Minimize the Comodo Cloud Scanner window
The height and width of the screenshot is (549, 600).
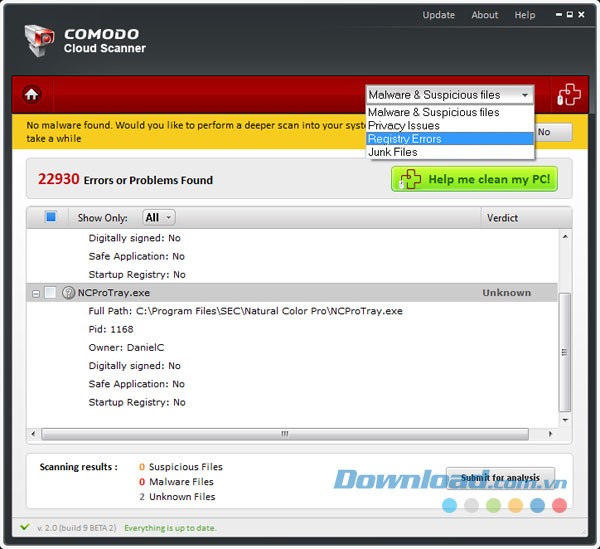click(x=559, y=15)
